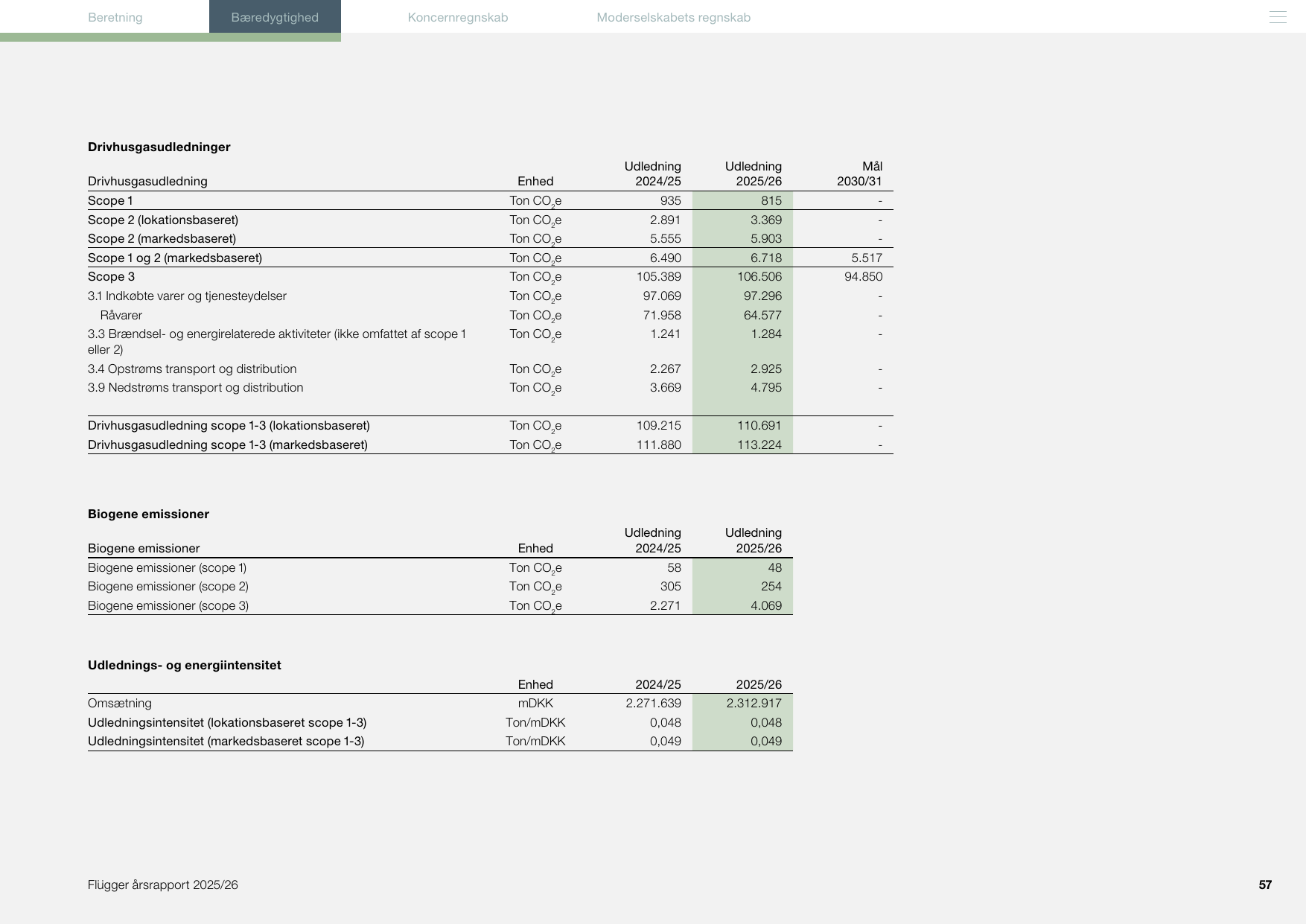Click the value "105.389" in Scope 3 row
The width and height of the screenshot is (1306, 924).
pos(659,276)
